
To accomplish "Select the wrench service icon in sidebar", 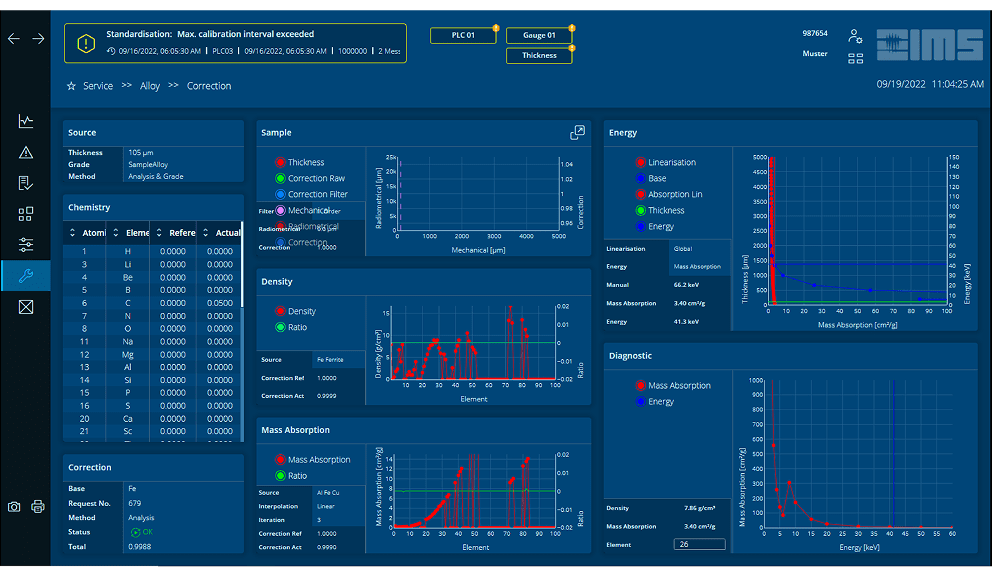I will pos(26,276).
